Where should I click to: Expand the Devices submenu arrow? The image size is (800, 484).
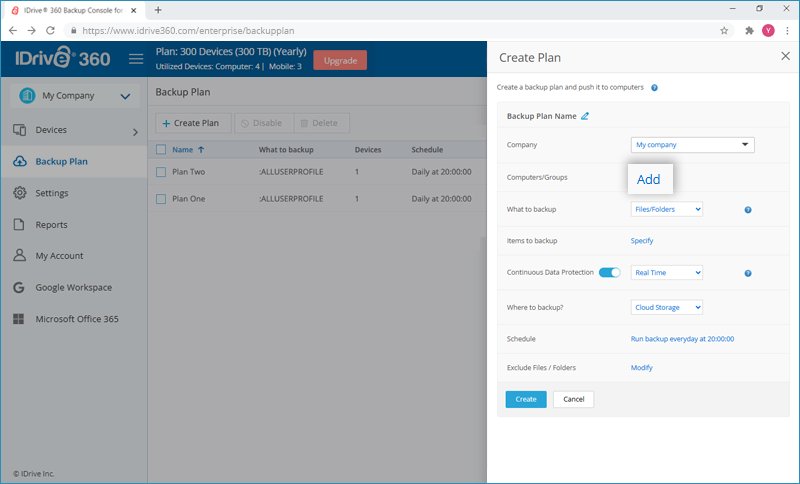(x=135, y=132)
